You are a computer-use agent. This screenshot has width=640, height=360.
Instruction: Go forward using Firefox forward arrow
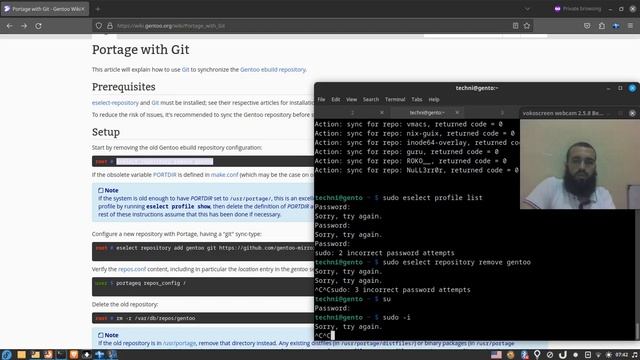pos(24,26)
